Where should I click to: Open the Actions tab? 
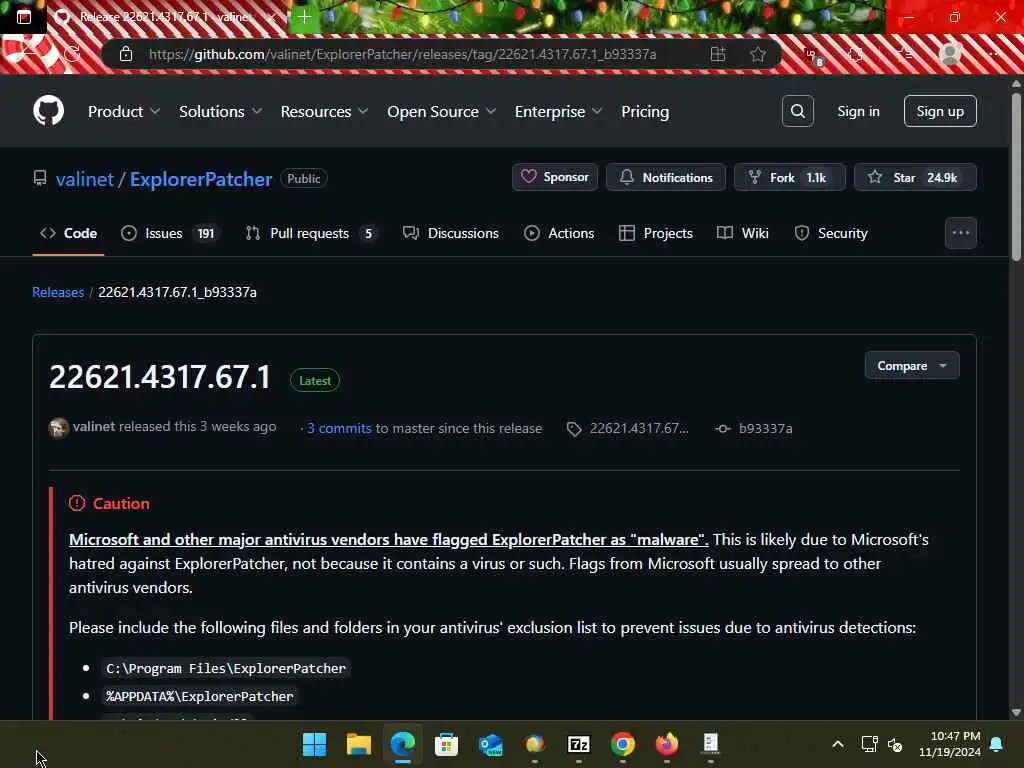click(559, 233)
